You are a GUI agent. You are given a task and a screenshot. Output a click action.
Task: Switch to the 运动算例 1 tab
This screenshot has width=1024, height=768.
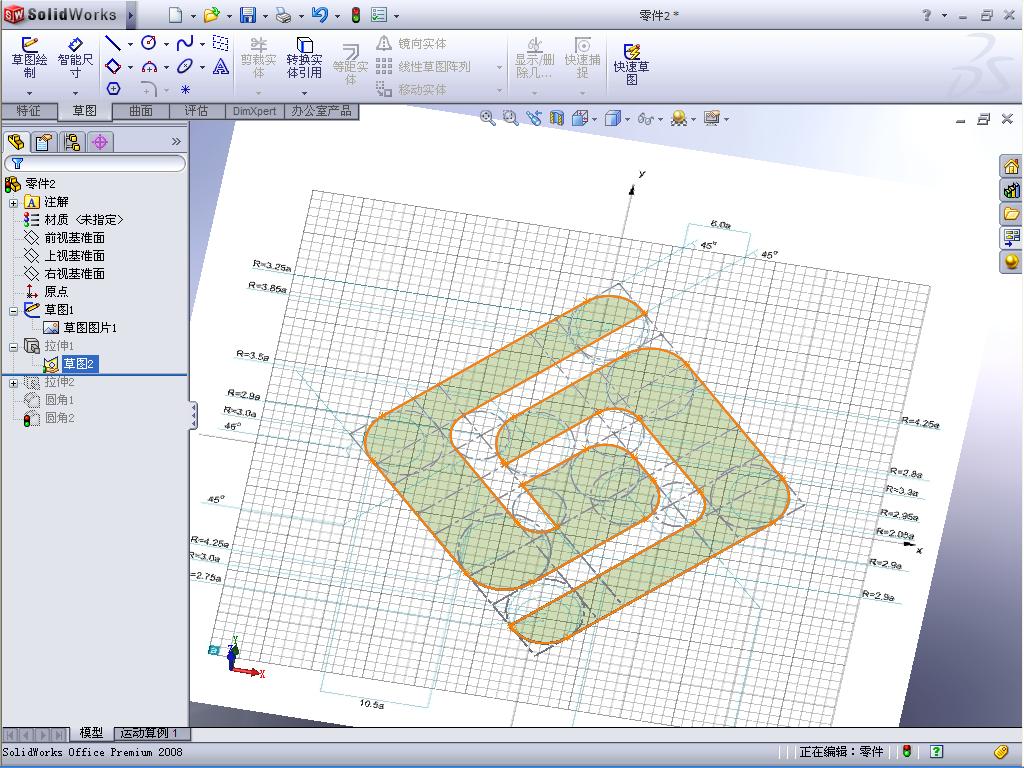click(150, 733)
